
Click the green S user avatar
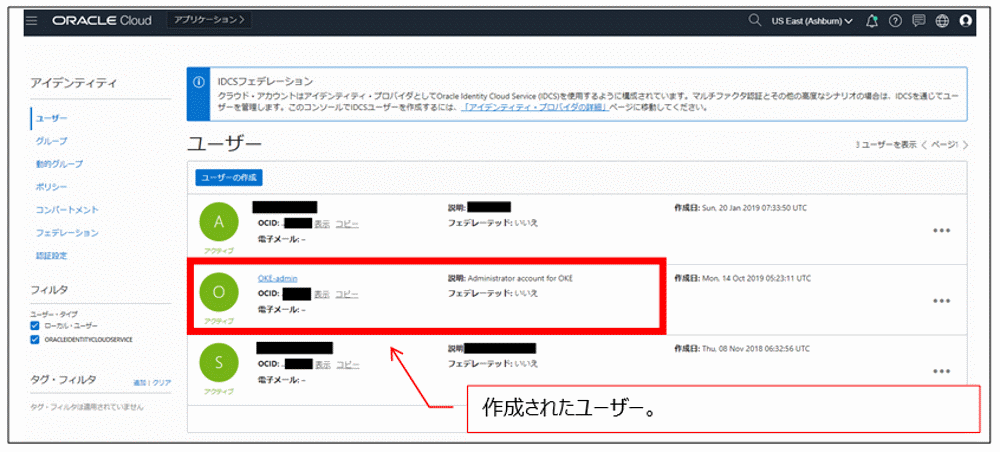pos(219,363)
